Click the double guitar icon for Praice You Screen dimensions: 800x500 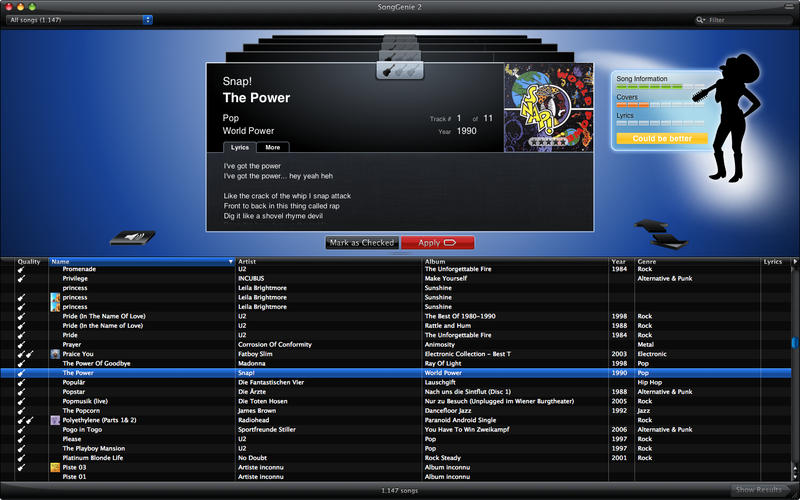pos(26,354)
